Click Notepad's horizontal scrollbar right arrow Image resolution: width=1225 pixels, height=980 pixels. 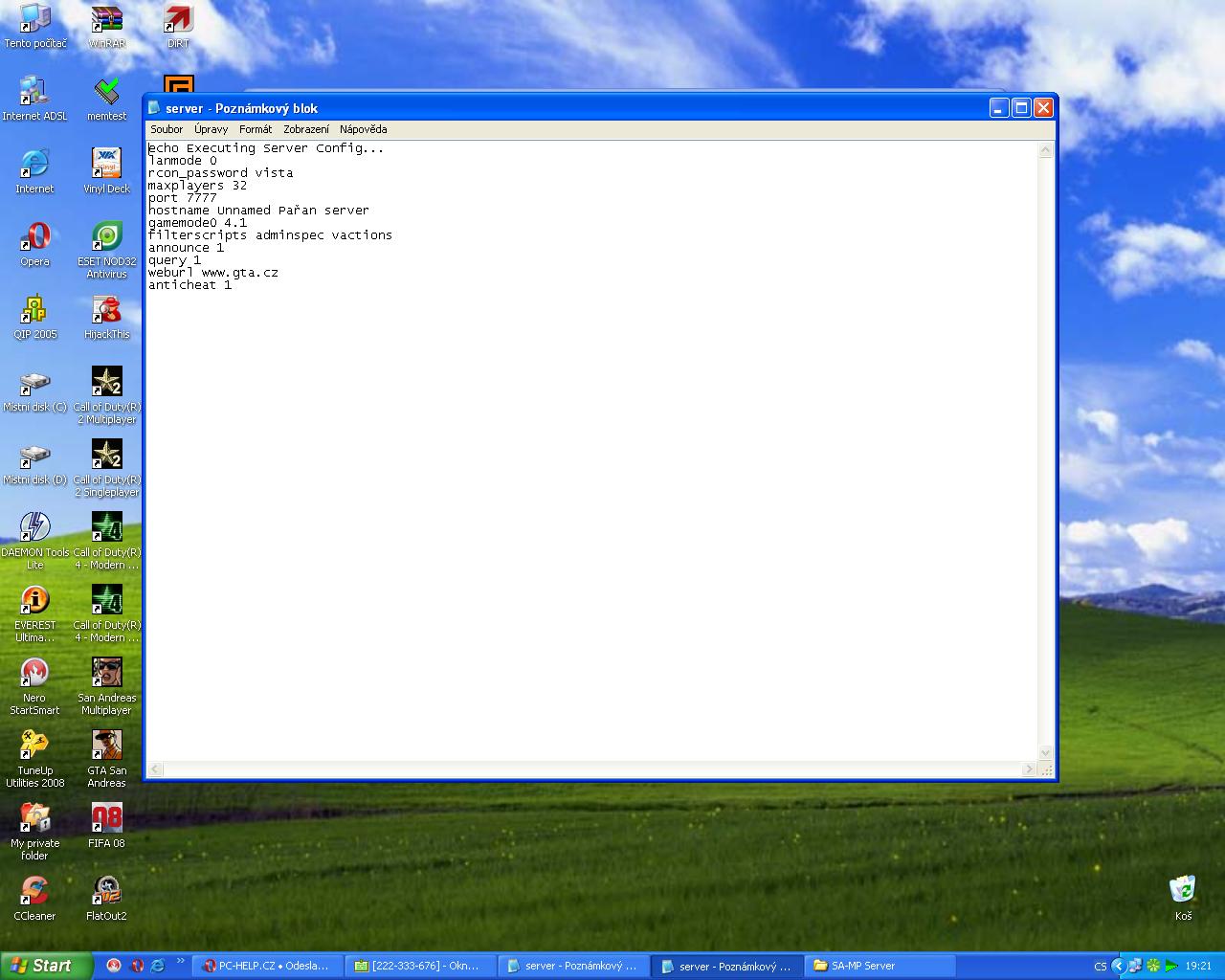click(x=1030, y=768)
